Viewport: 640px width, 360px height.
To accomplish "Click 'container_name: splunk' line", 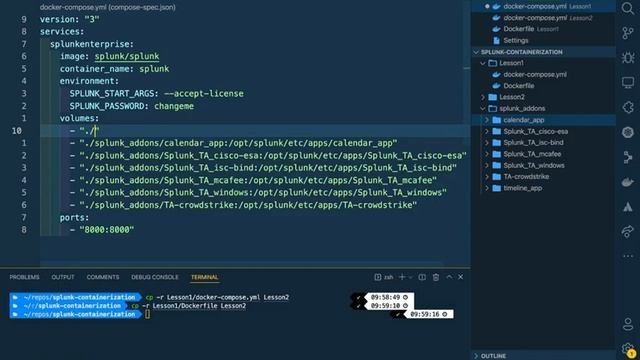I will (x=114, y=69).
